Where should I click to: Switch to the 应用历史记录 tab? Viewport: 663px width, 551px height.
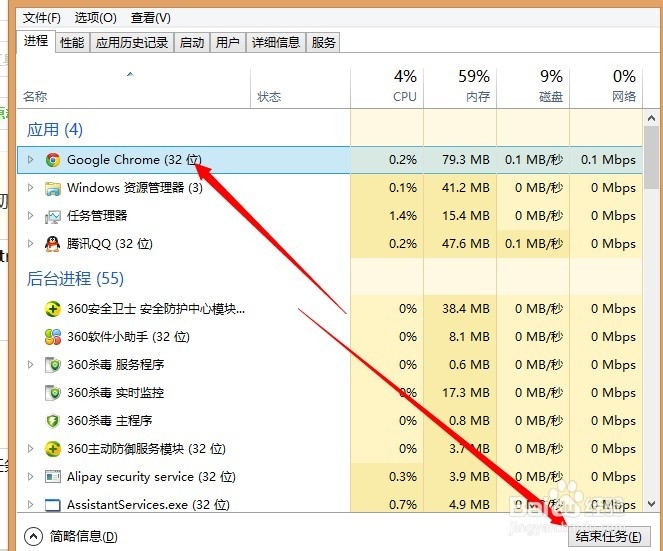(x=132, y=43)
